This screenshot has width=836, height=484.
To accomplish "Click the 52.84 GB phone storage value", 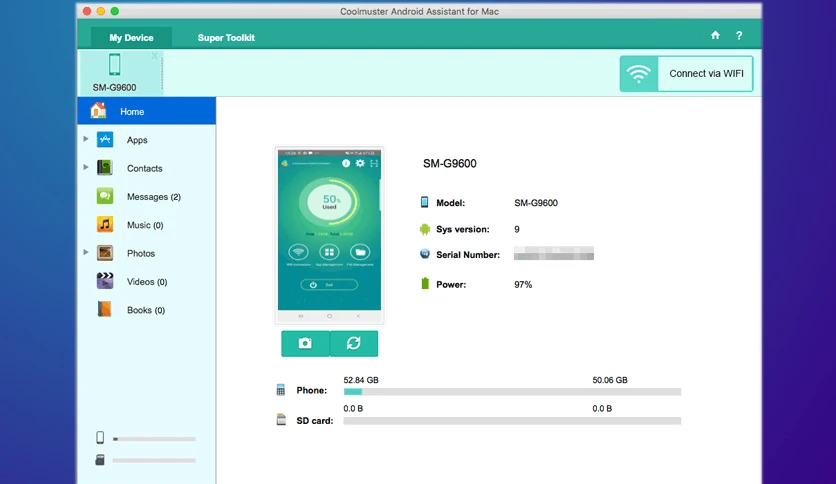I will (x=361, y=380).
